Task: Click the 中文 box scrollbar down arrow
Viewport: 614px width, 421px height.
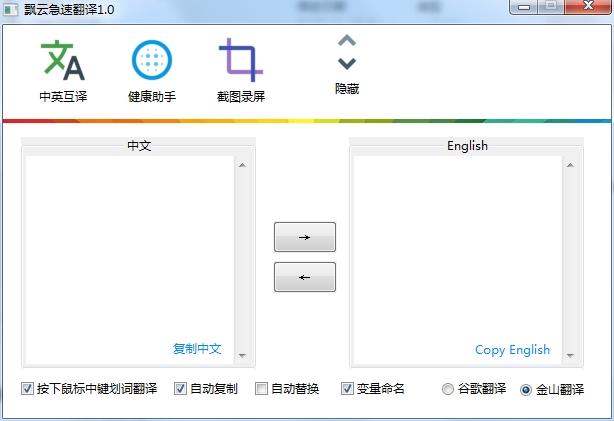Action: click(x=242, y=356)
